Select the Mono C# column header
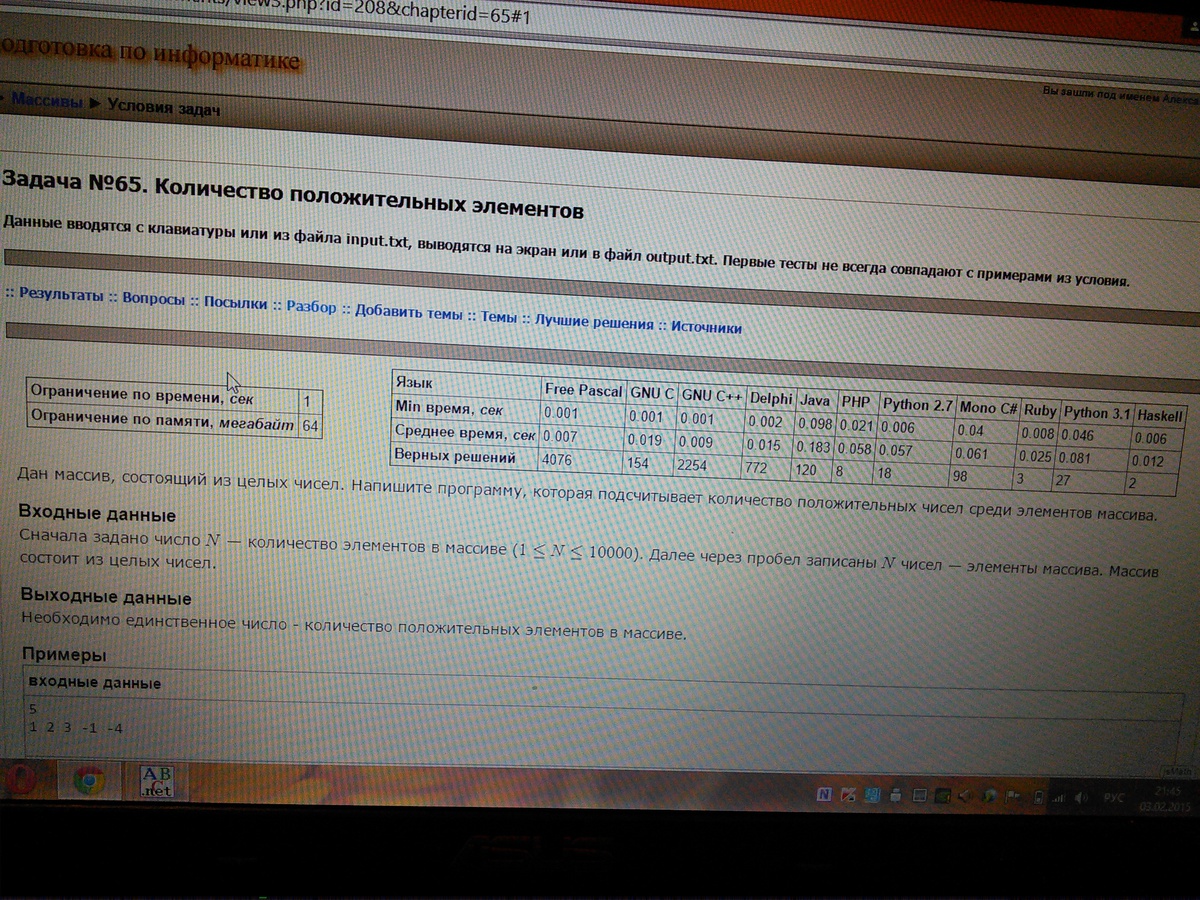 [x=988, y=408]
